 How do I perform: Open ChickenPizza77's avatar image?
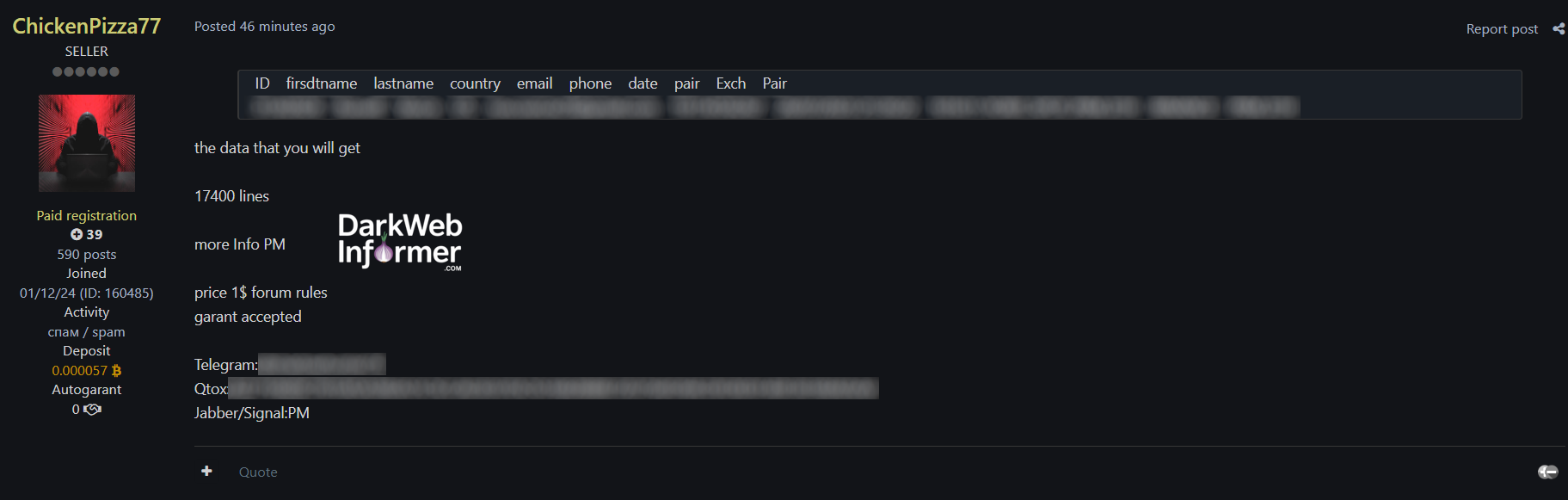(87, 143)
